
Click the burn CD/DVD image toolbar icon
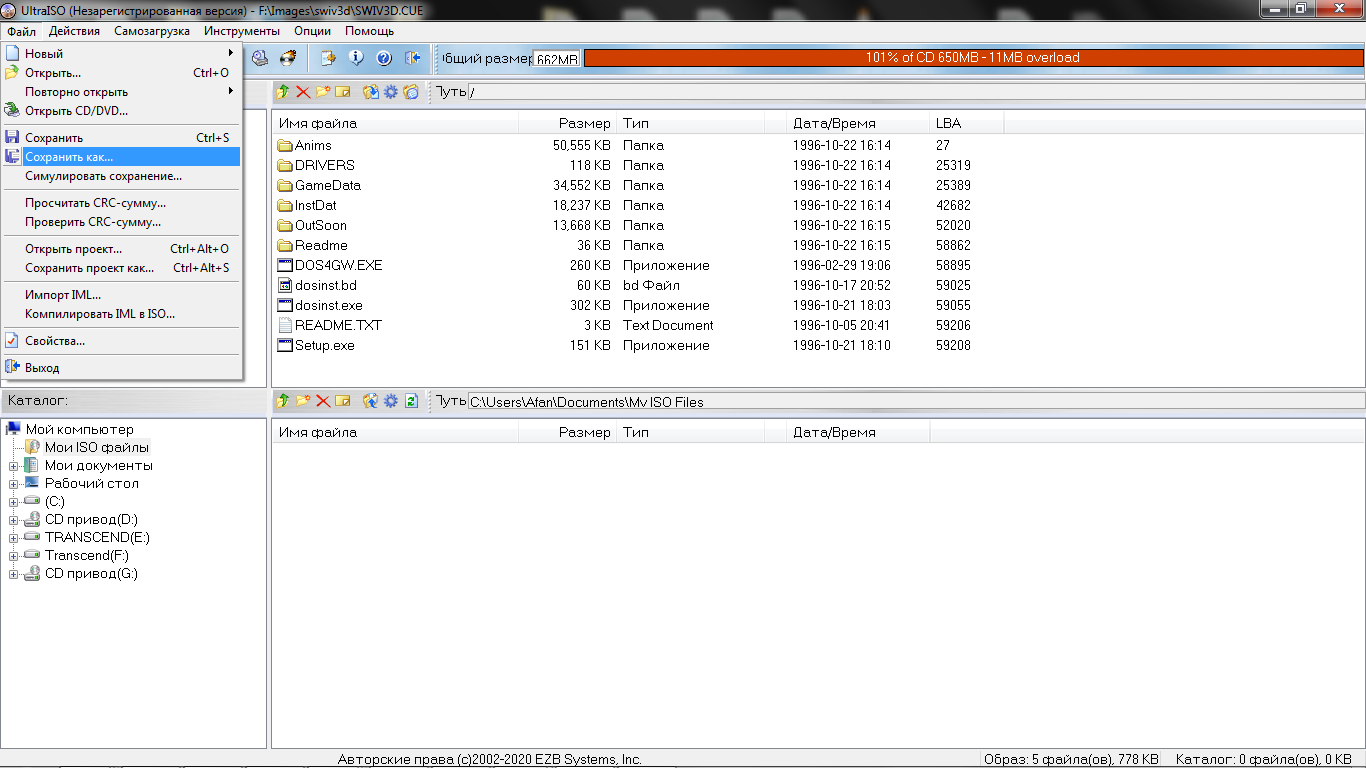point(287,58)
